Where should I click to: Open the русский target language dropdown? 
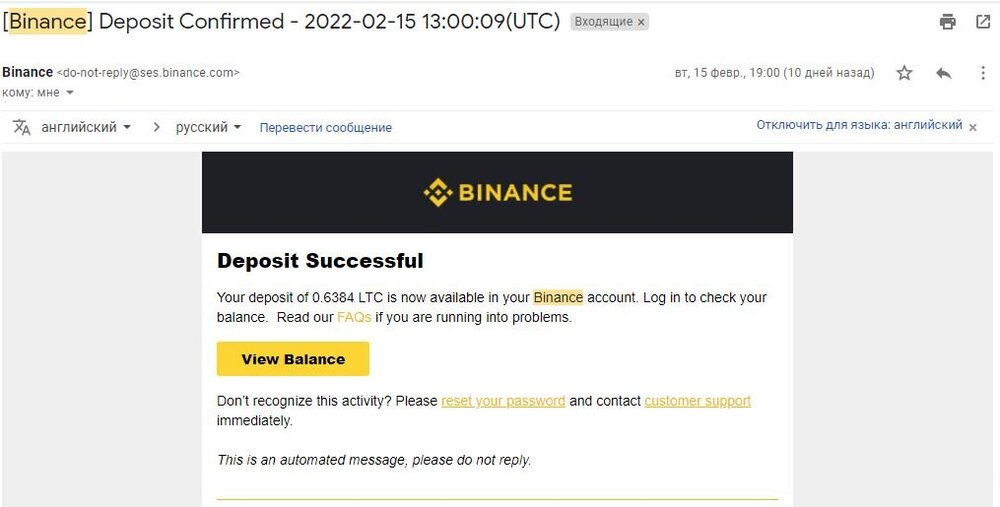209,127
